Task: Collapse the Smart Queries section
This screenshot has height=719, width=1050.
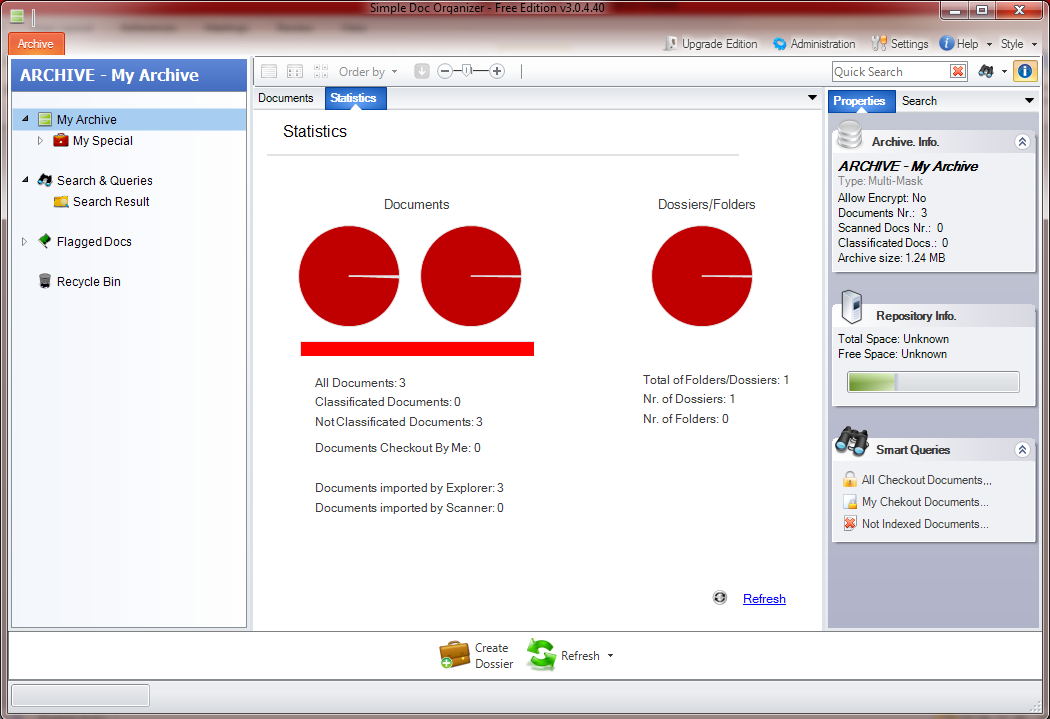Action: point(1022,450)
